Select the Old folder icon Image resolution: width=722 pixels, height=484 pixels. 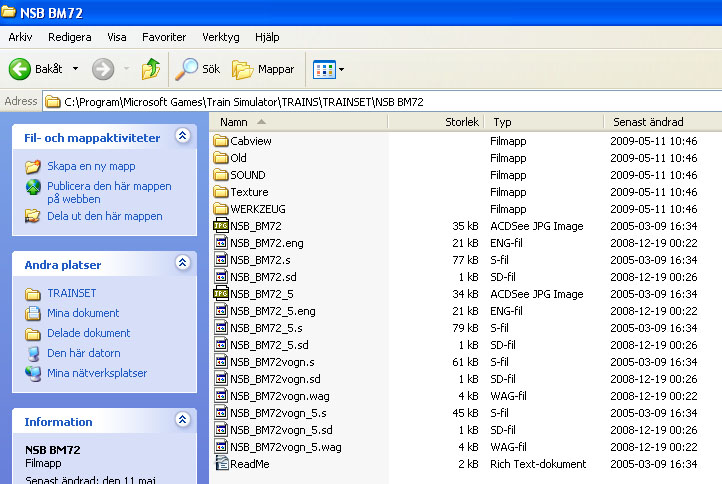click(221, 157)
